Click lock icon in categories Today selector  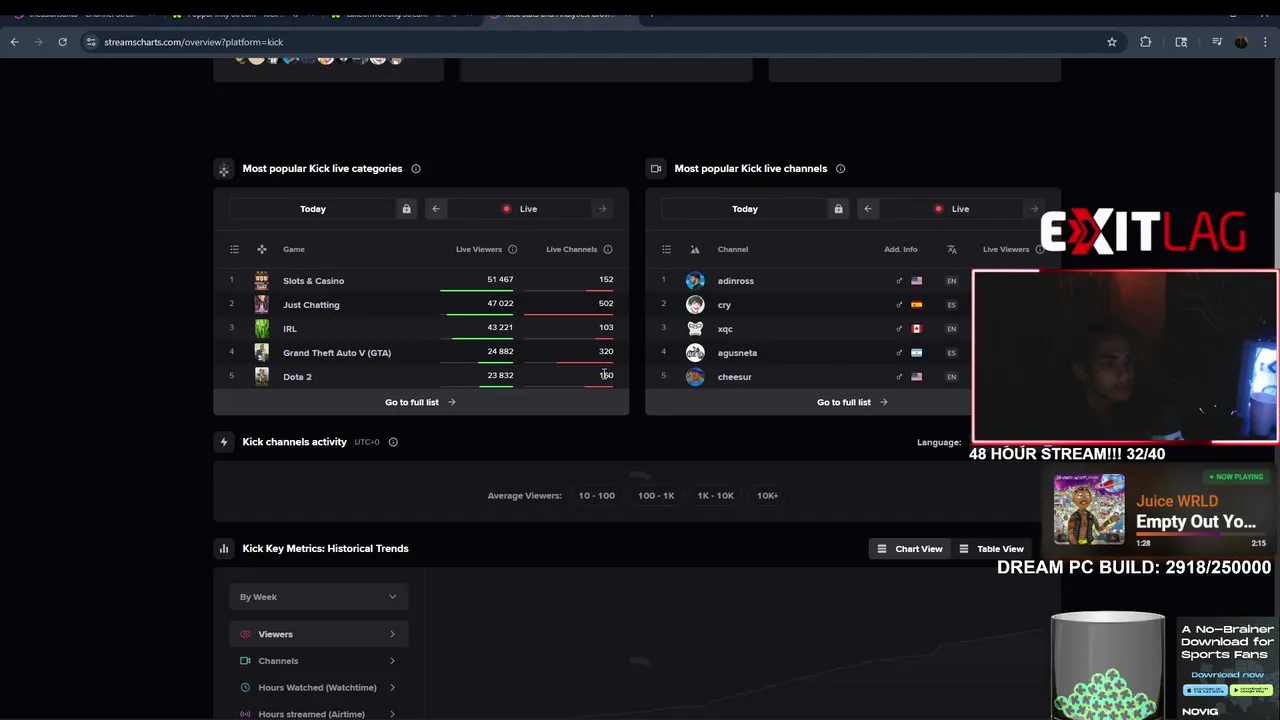[x=406, y=209]
